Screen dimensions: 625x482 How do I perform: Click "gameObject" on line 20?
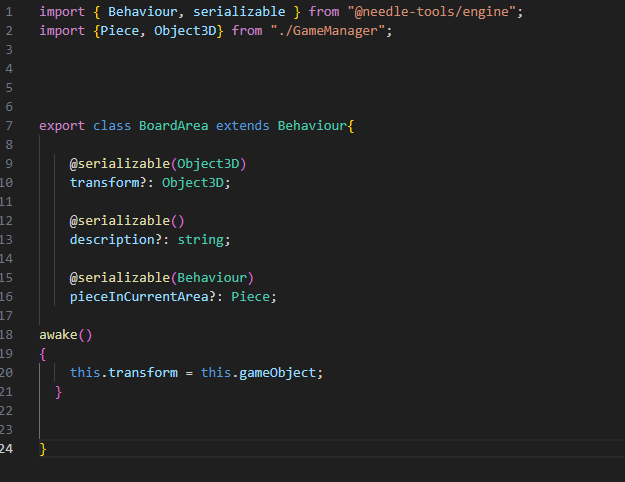point(277,373)
